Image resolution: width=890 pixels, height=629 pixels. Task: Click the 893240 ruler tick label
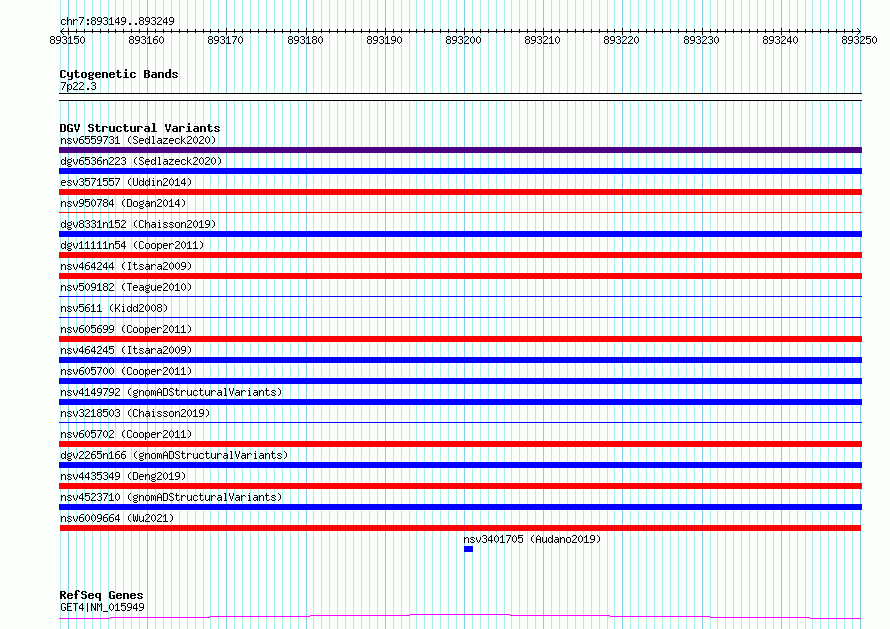(x=780, y=40)
